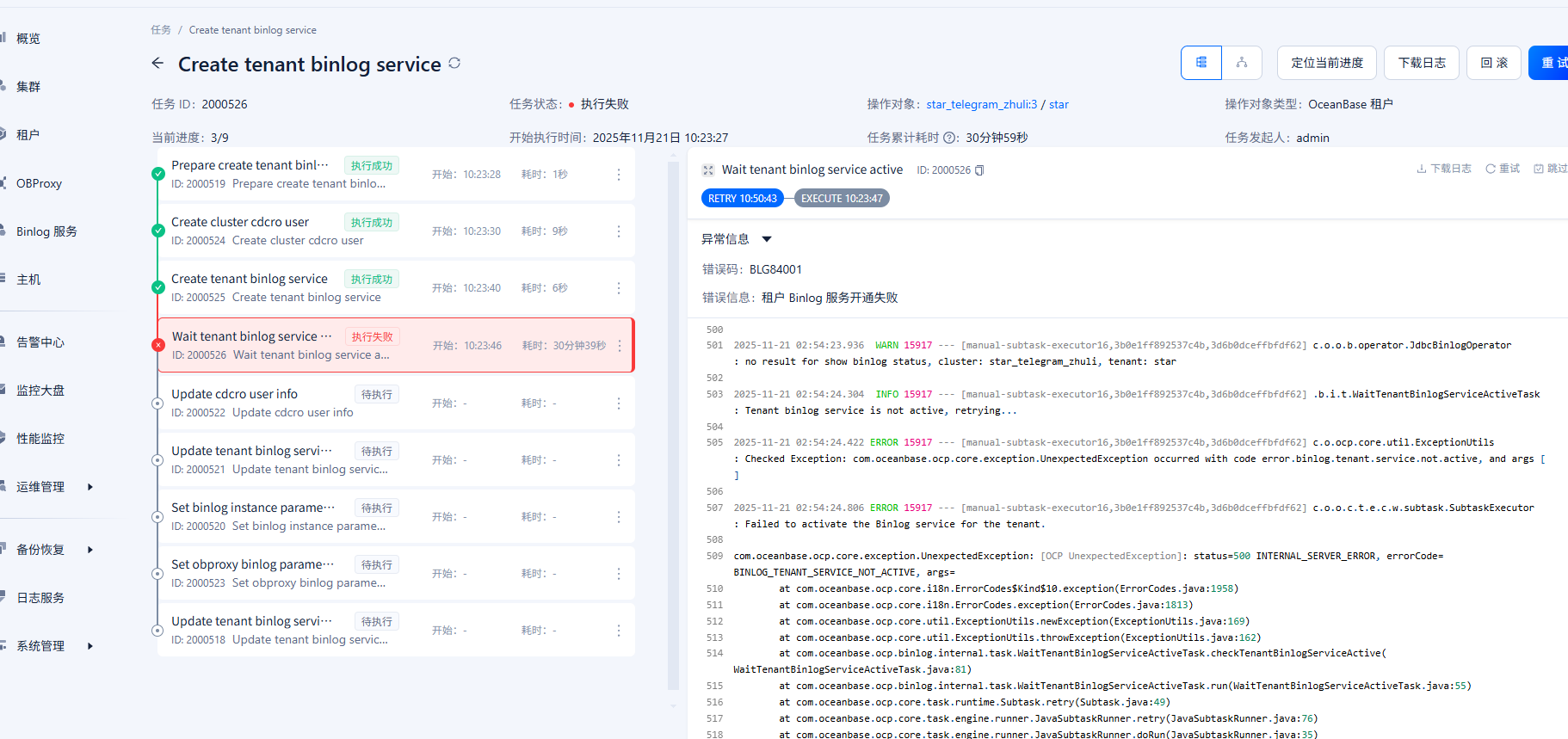Open Binlog 服务 in the sidebar
1568x739 pixels.
coord(46,231)
